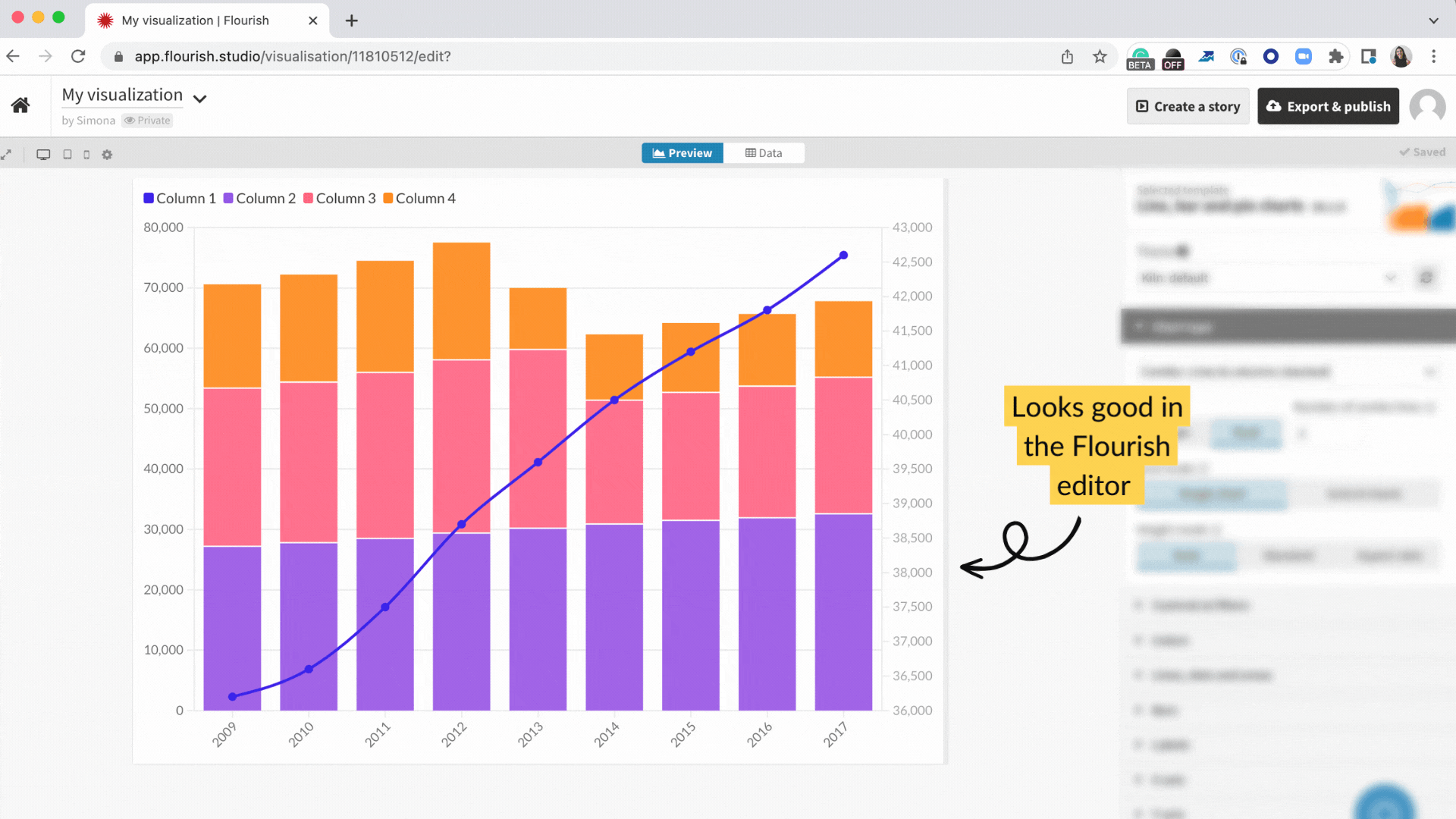Click the user account avatar icon
The width and height of the screenshot is (1456, 819).
[1426, 106]
